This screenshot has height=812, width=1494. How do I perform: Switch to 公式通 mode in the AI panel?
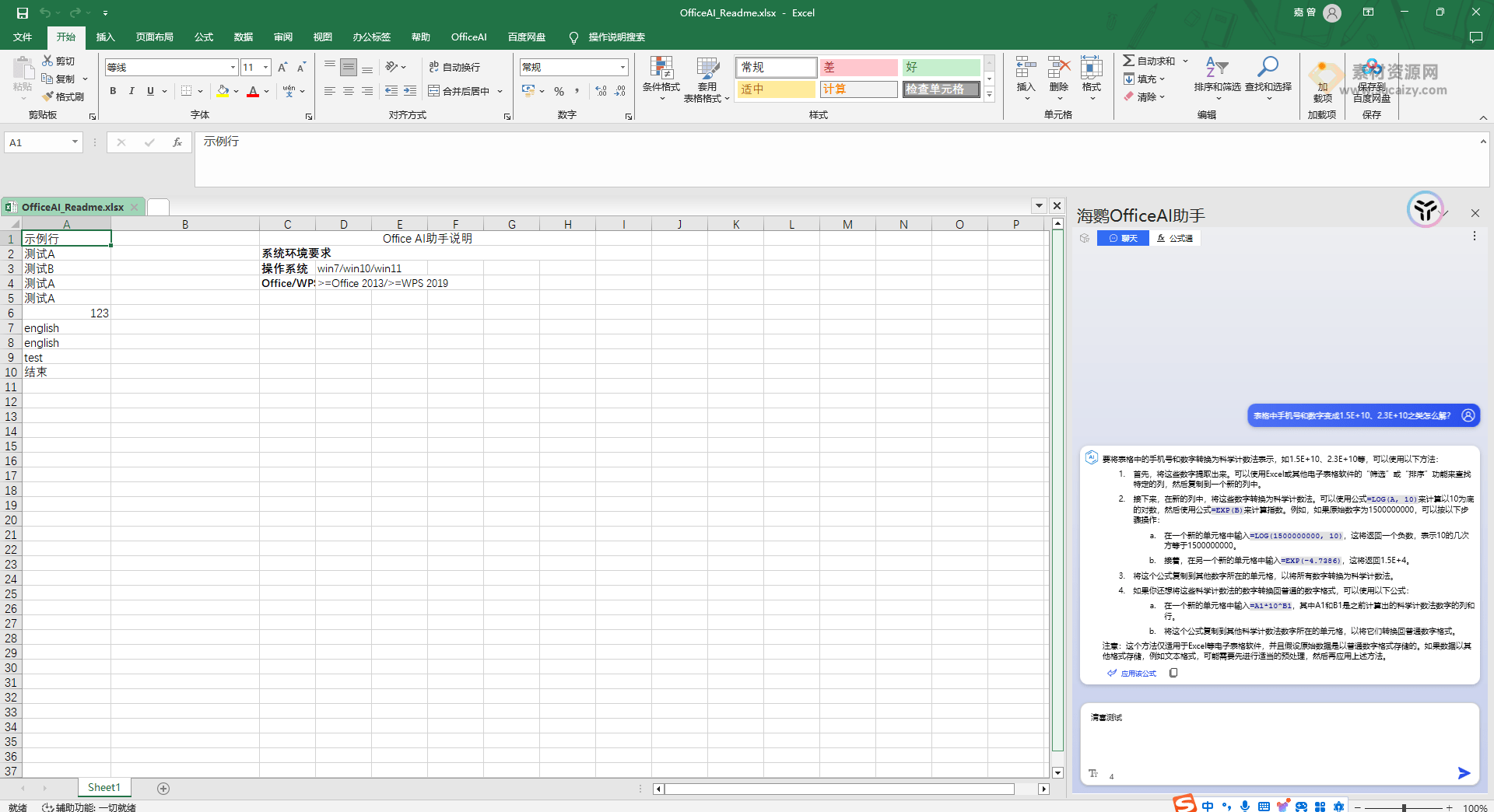click(1175, 238)
